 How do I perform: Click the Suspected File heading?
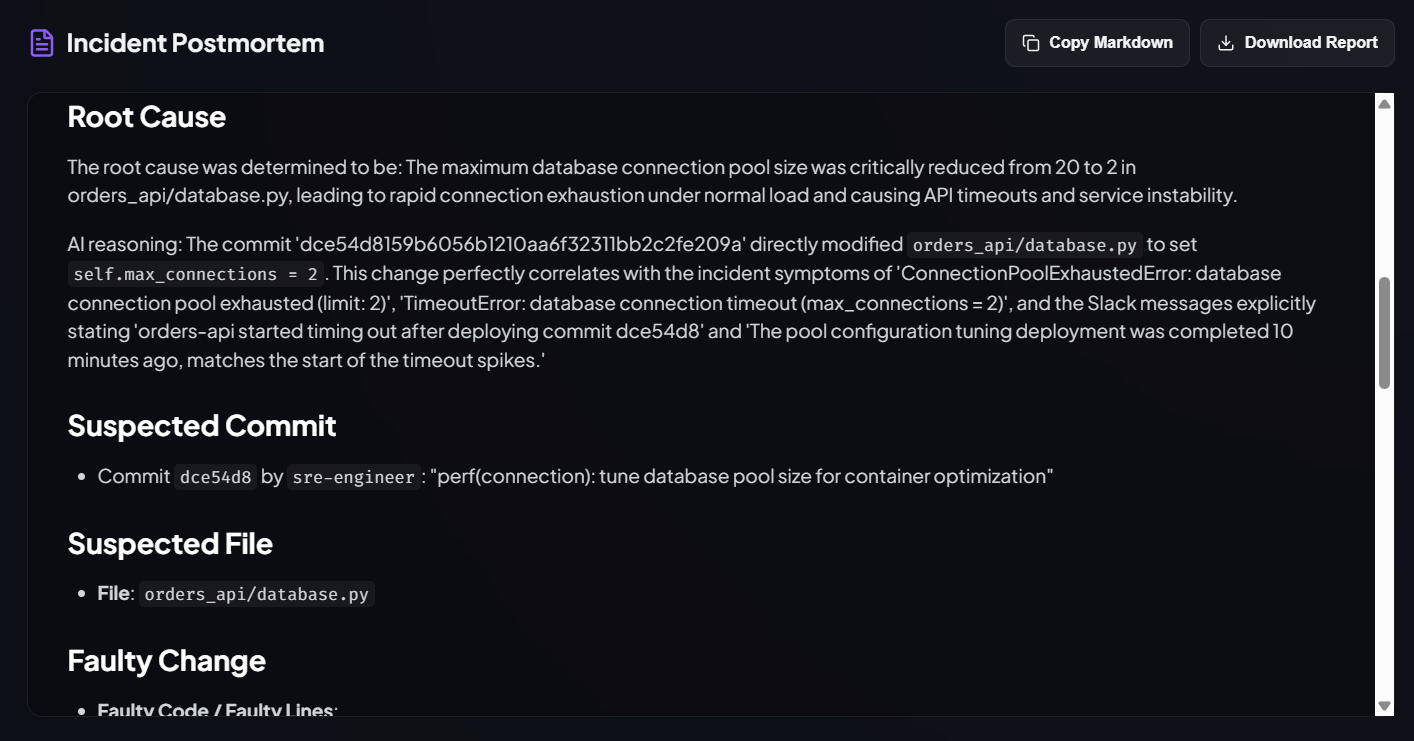tap(170, 544)
